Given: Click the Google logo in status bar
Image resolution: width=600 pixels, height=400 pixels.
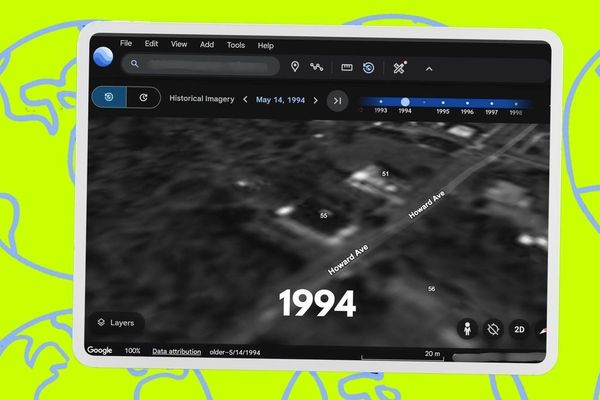Looking at the screenshot, I should pyautogui.click(x=99, y=350).
